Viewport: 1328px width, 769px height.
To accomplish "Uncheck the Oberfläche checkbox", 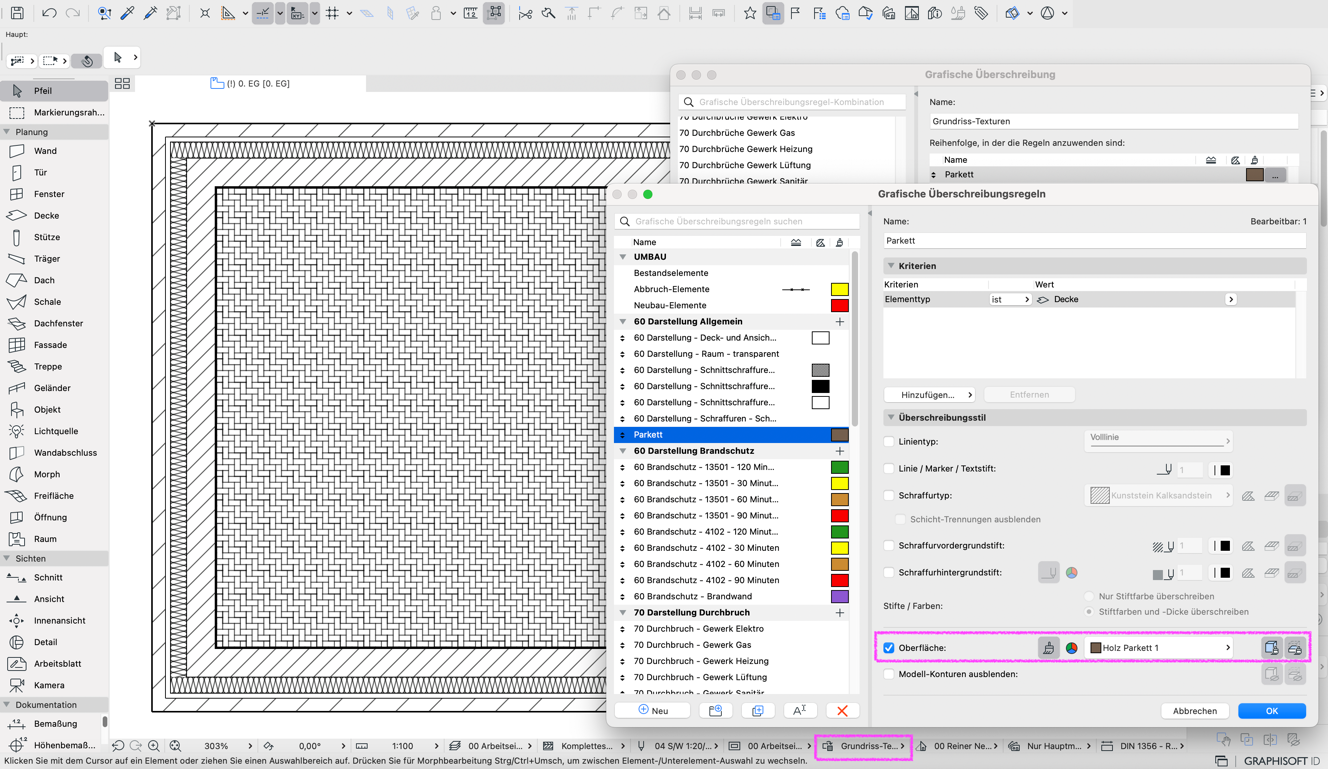I will (x=889, y=648).
